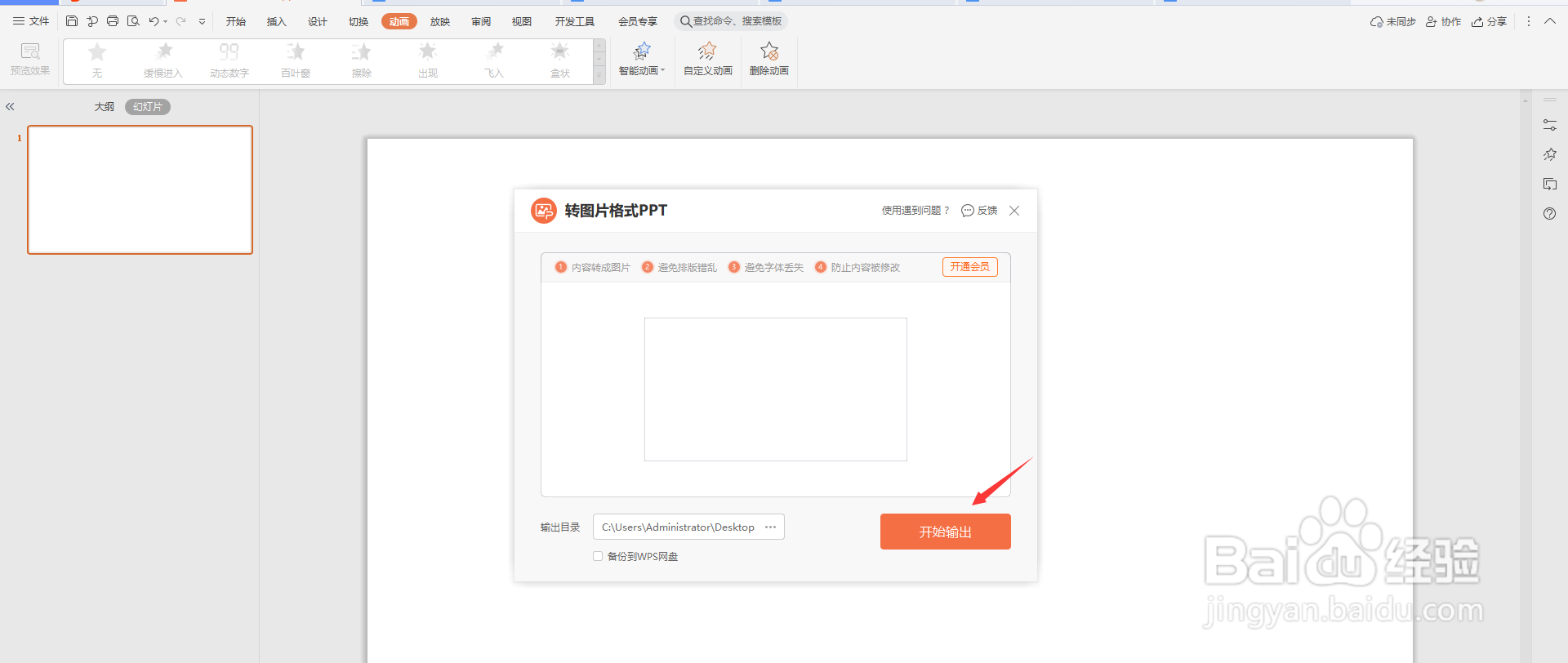Screen dimensions: 1568x663
Task: Open the 会员专享 tab
Action: click(638, 22)
